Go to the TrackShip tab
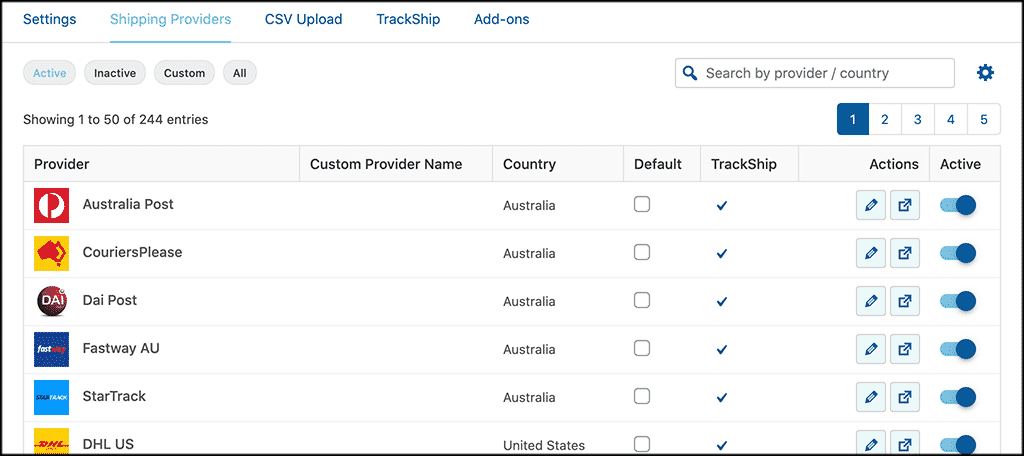Screen dimensions: 1024x456 click(x=408, y=20)
